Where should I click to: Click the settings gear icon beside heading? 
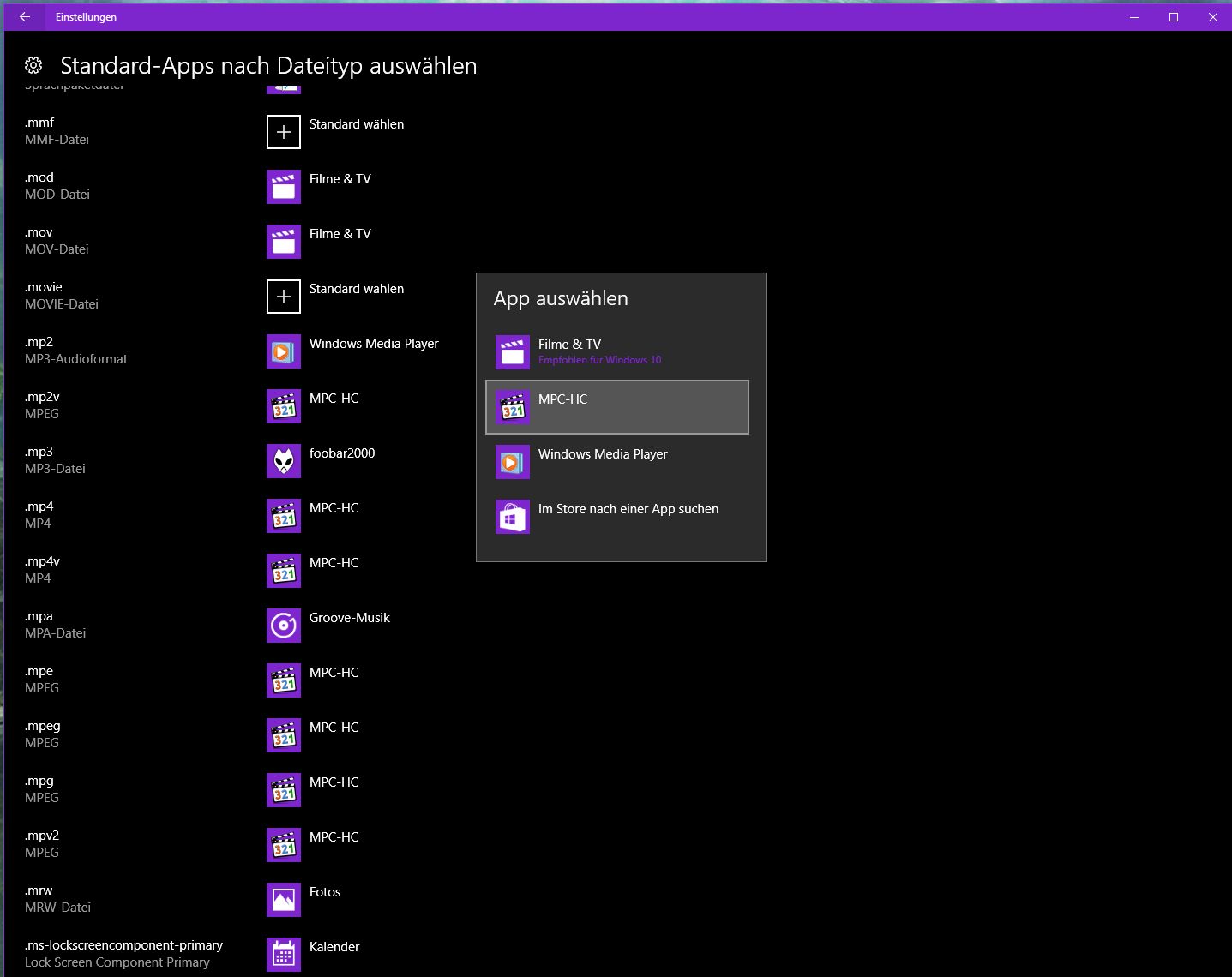click(x=33, y=65)
